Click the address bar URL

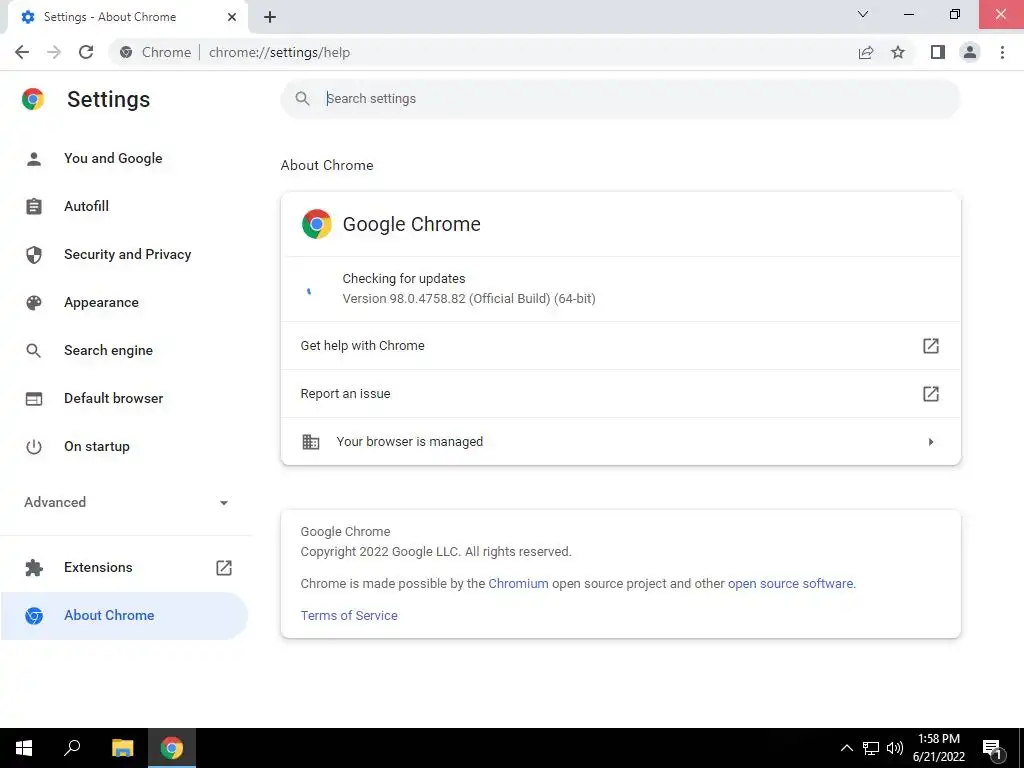pyautogui.click(x=280, y=52)
